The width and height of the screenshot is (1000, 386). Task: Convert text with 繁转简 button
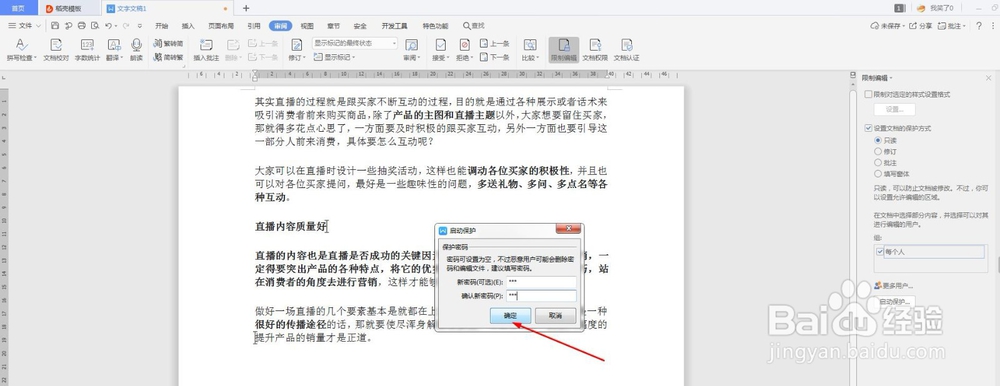169,43
